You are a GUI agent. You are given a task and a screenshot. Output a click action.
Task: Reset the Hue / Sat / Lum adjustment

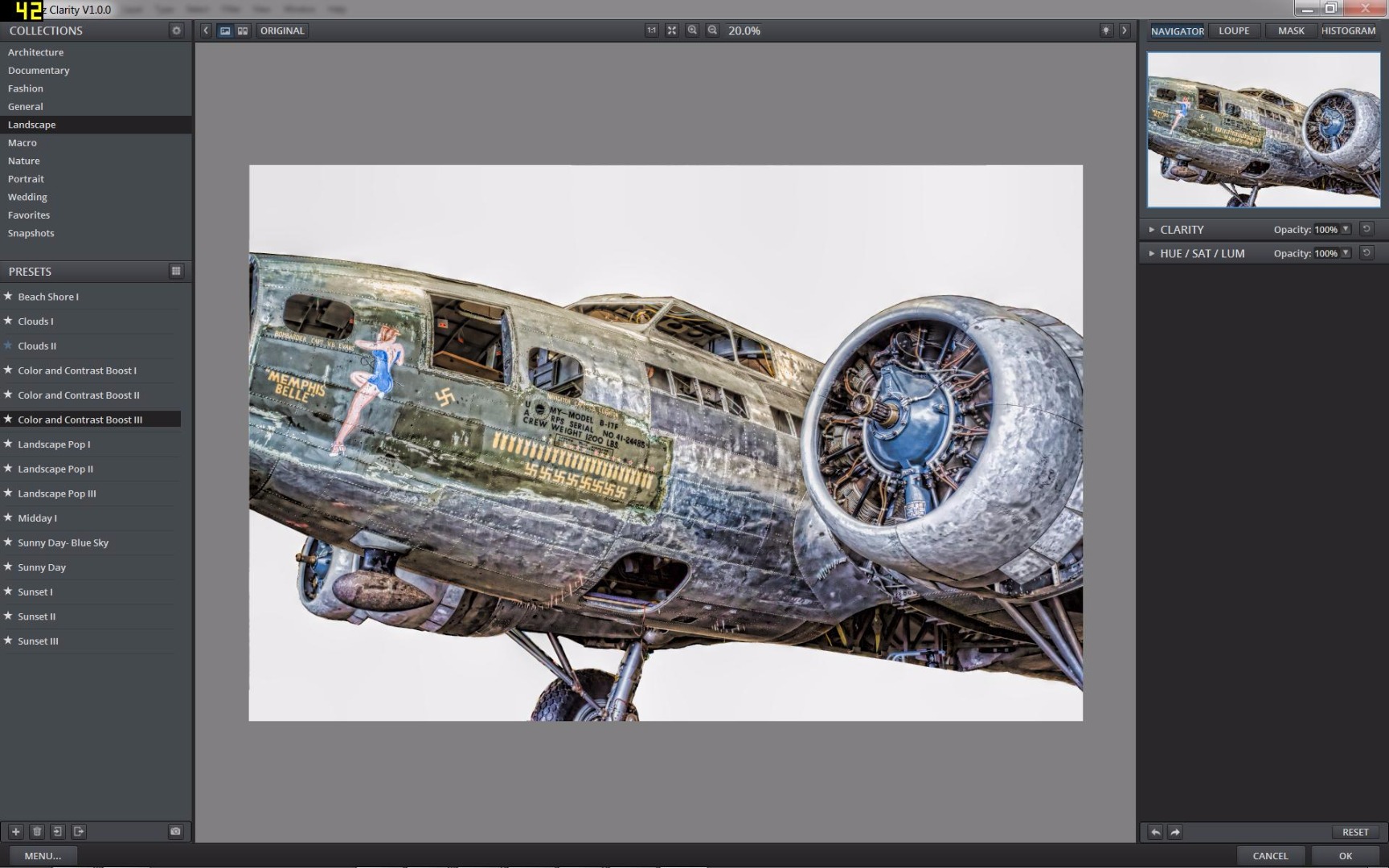[x=1366, y=252]
